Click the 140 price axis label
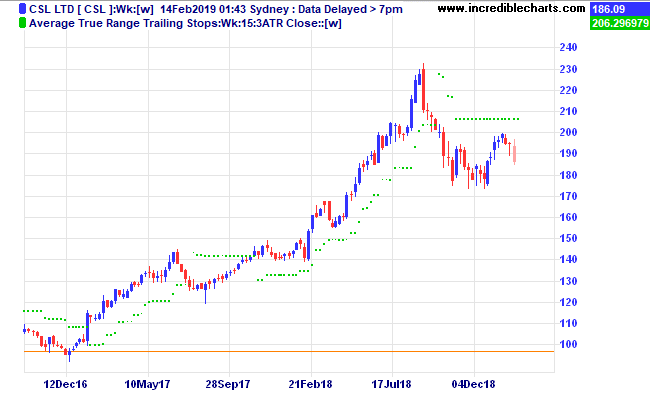 [568, 259]
